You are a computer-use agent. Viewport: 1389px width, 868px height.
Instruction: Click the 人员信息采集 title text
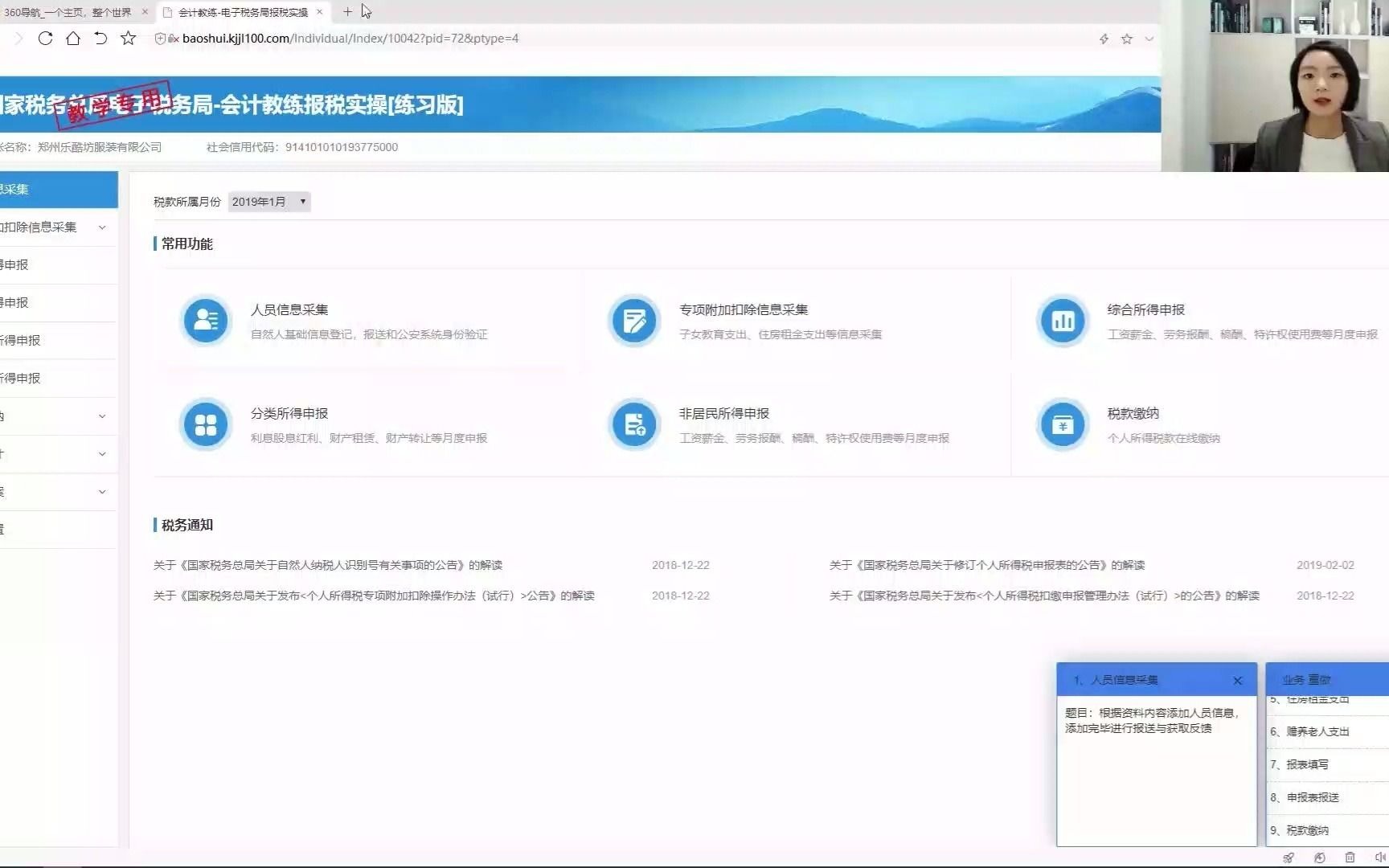click(x=289, y=310)
